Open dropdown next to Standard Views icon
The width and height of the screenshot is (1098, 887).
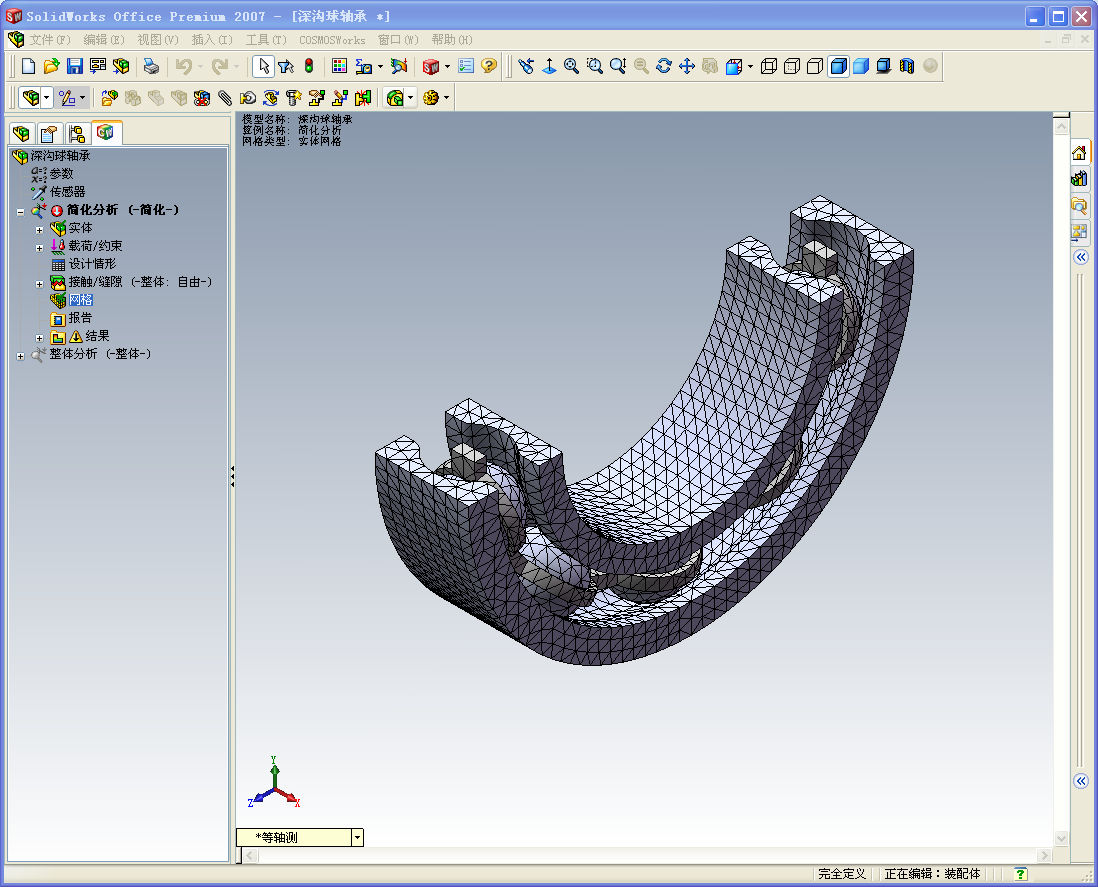[750, 67]
